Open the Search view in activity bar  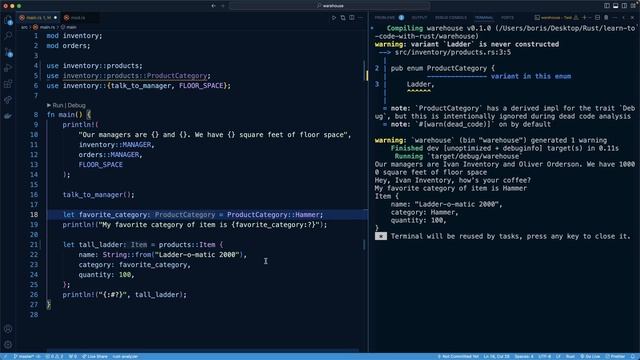tap(8, 36)
